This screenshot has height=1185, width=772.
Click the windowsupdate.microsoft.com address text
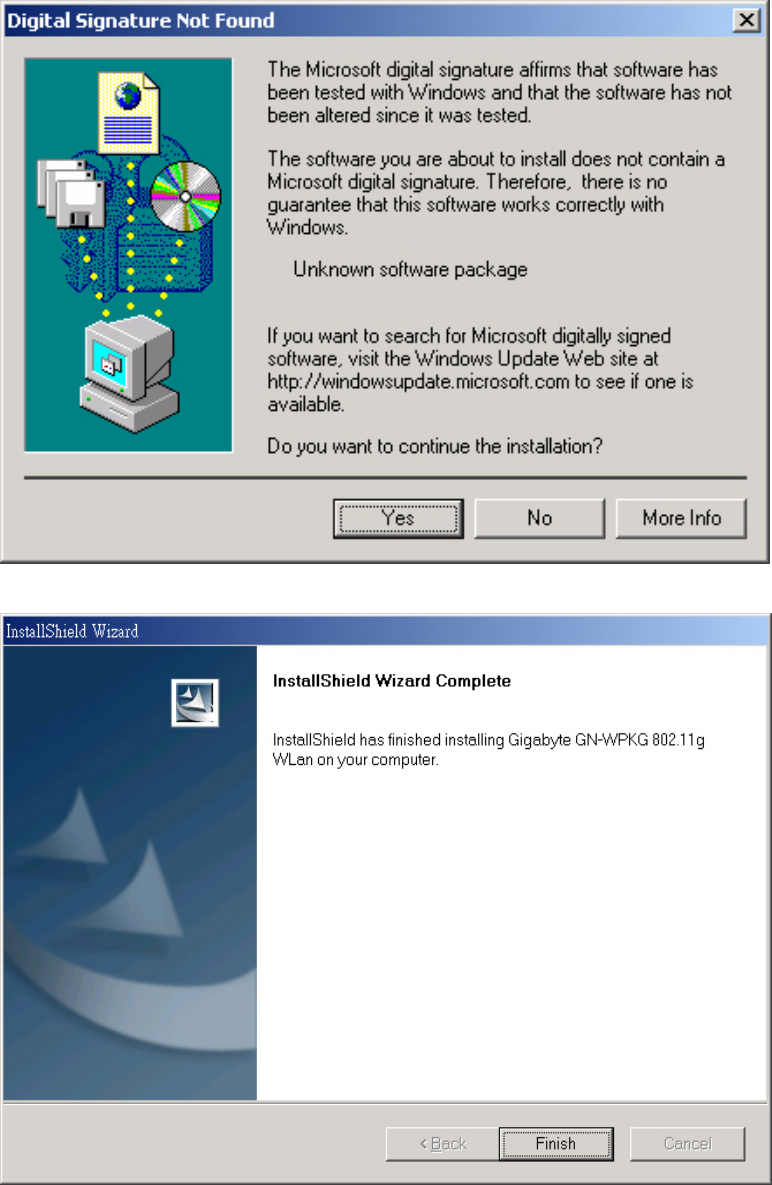[418, 382]
